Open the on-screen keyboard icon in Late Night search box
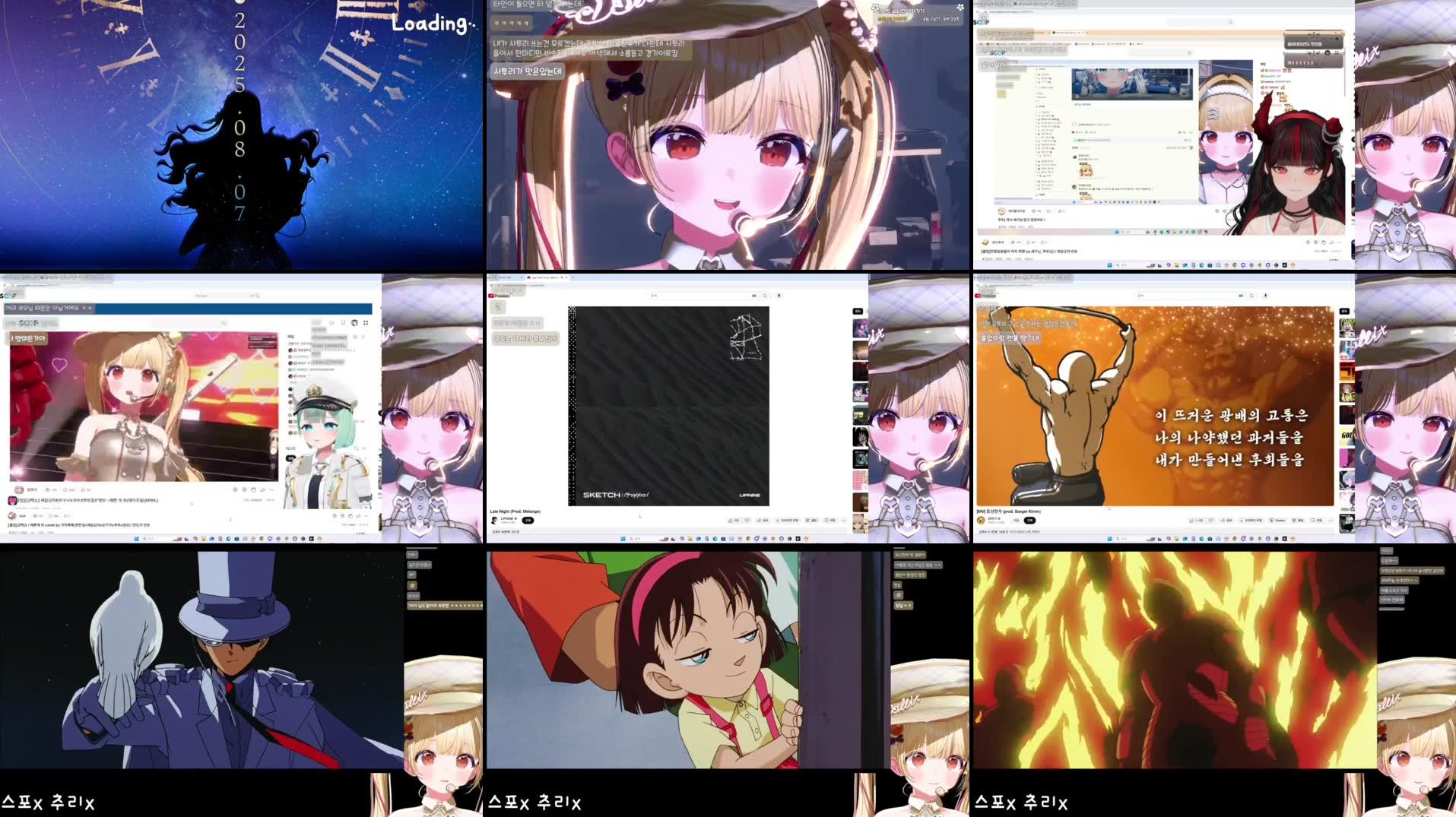 point(754,296)
